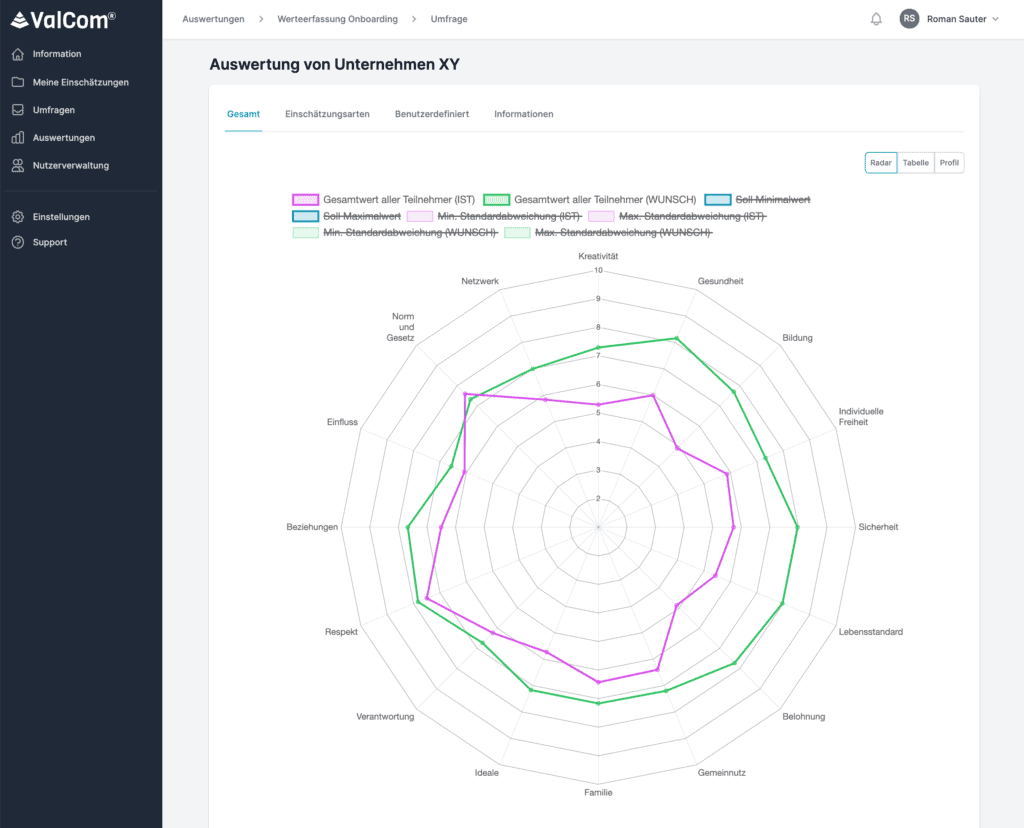The height and width of the screenshot is (828, 1024).
Task: Select the Profil view button
Action: (949, 163)
